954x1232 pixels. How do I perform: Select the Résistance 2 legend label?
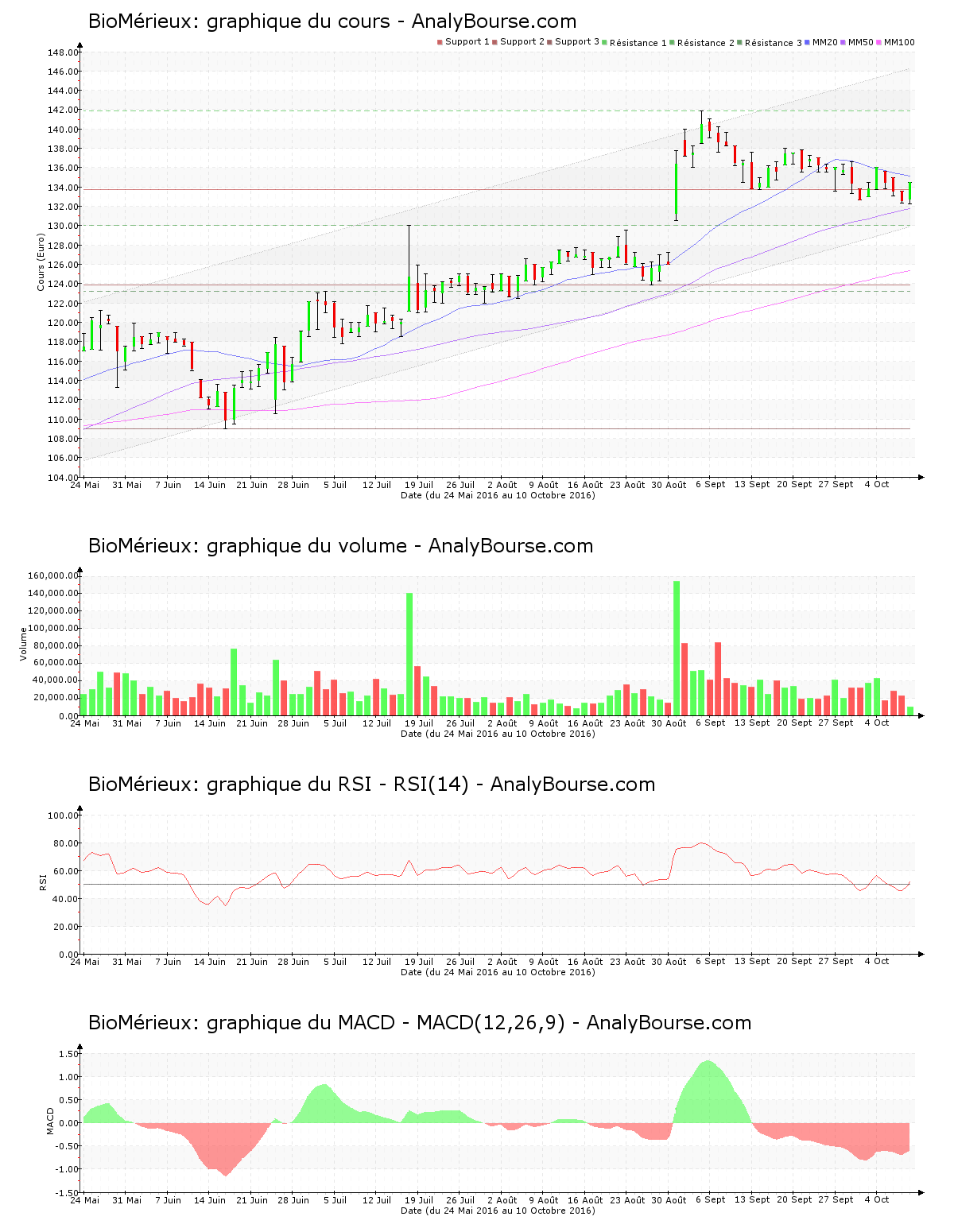(x=706, y=42)
